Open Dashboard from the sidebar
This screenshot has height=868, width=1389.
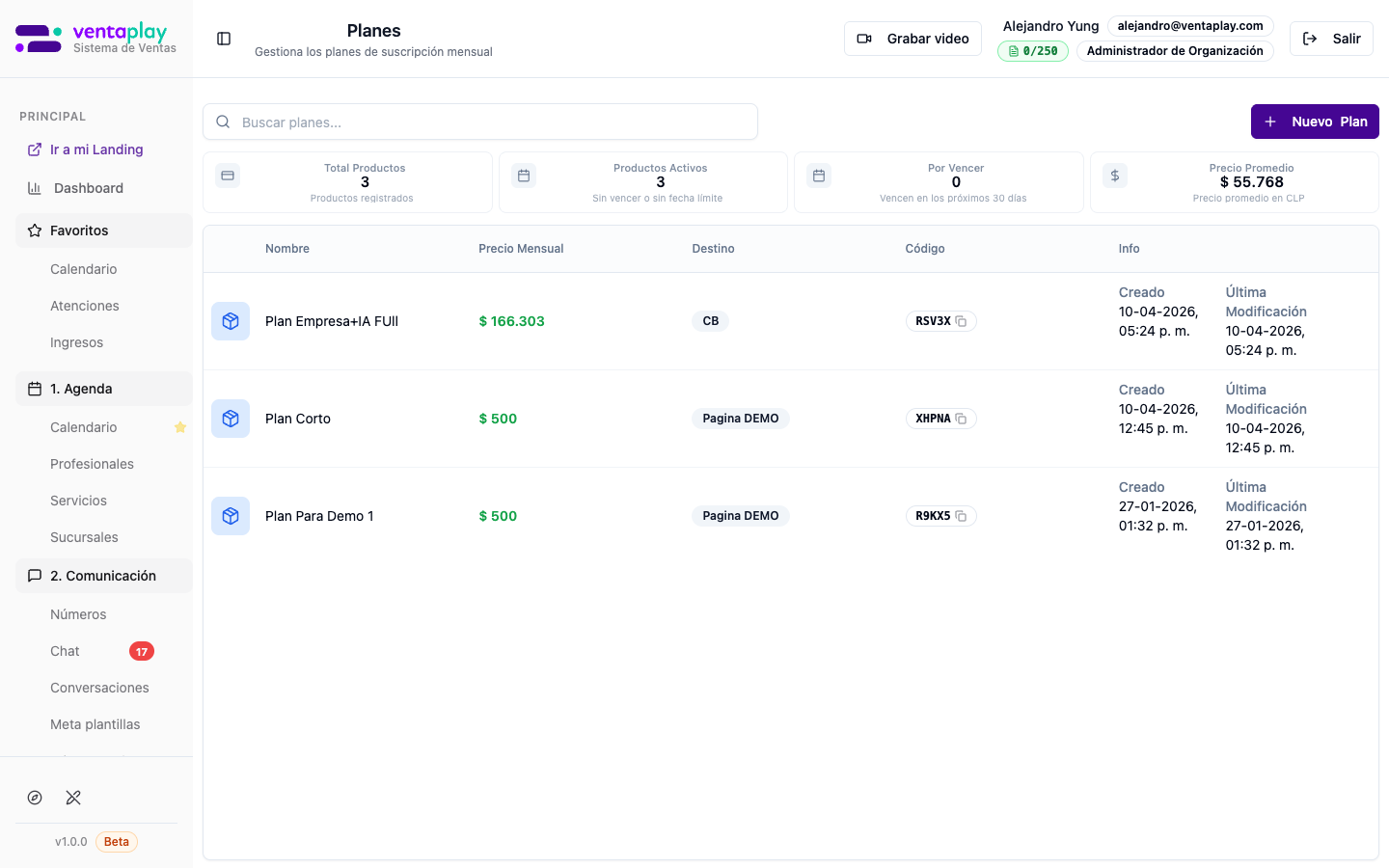(x=88, y=188)
